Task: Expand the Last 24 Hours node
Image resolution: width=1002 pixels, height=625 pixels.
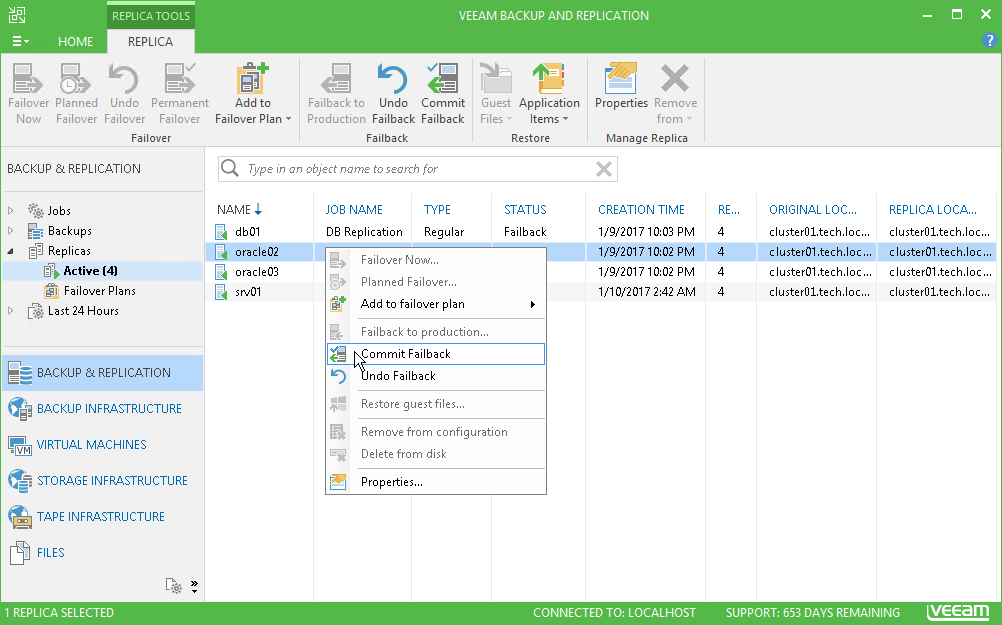Action: [x=10, y=311]
